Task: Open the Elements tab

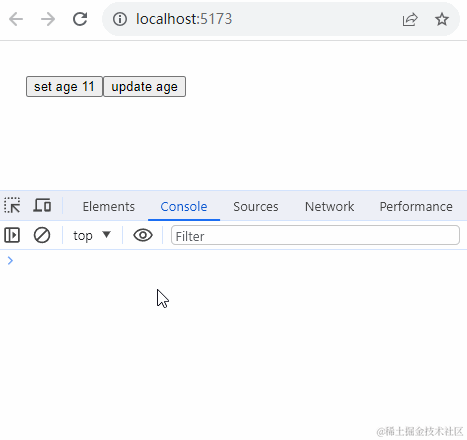Action: tap(109, 207)
